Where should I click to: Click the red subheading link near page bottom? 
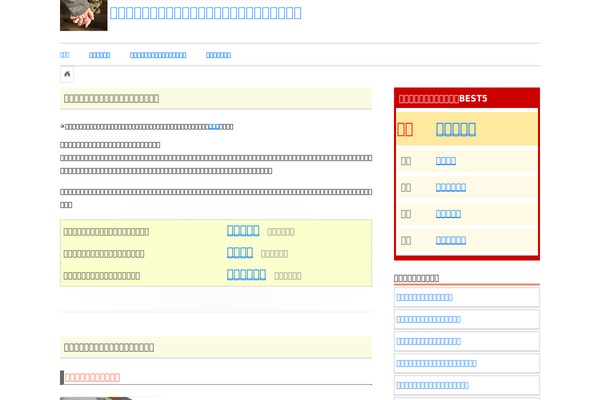pos(92,378)
